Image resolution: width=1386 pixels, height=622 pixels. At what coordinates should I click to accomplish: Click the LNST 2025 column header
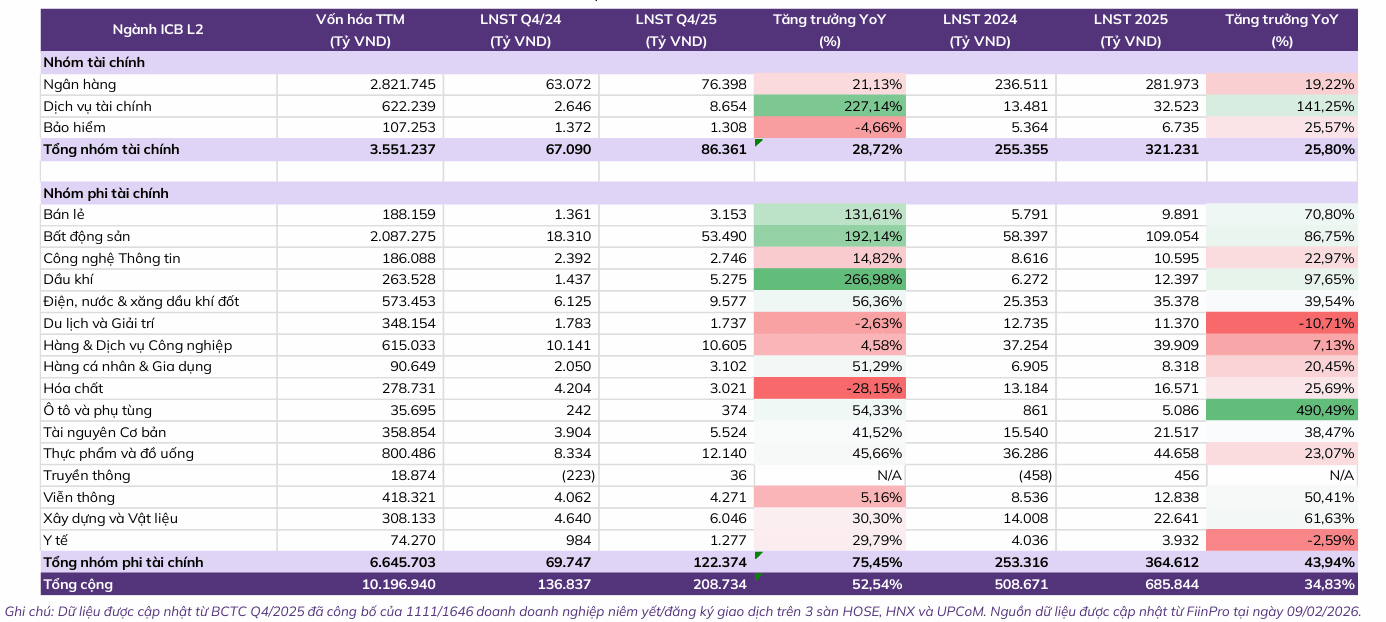[x=1131, y=30]
